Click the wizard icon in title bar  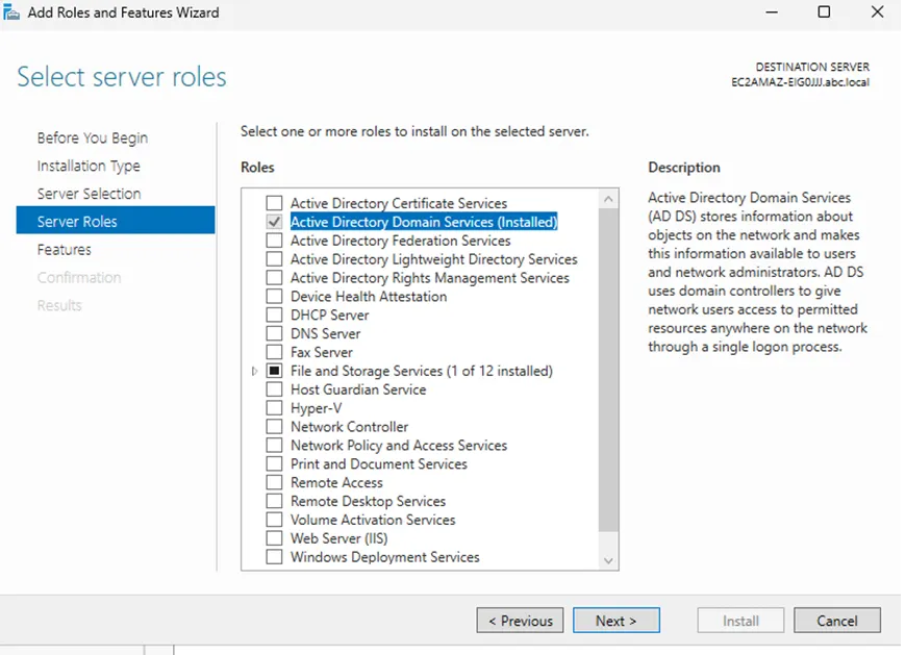pos(12,13)
